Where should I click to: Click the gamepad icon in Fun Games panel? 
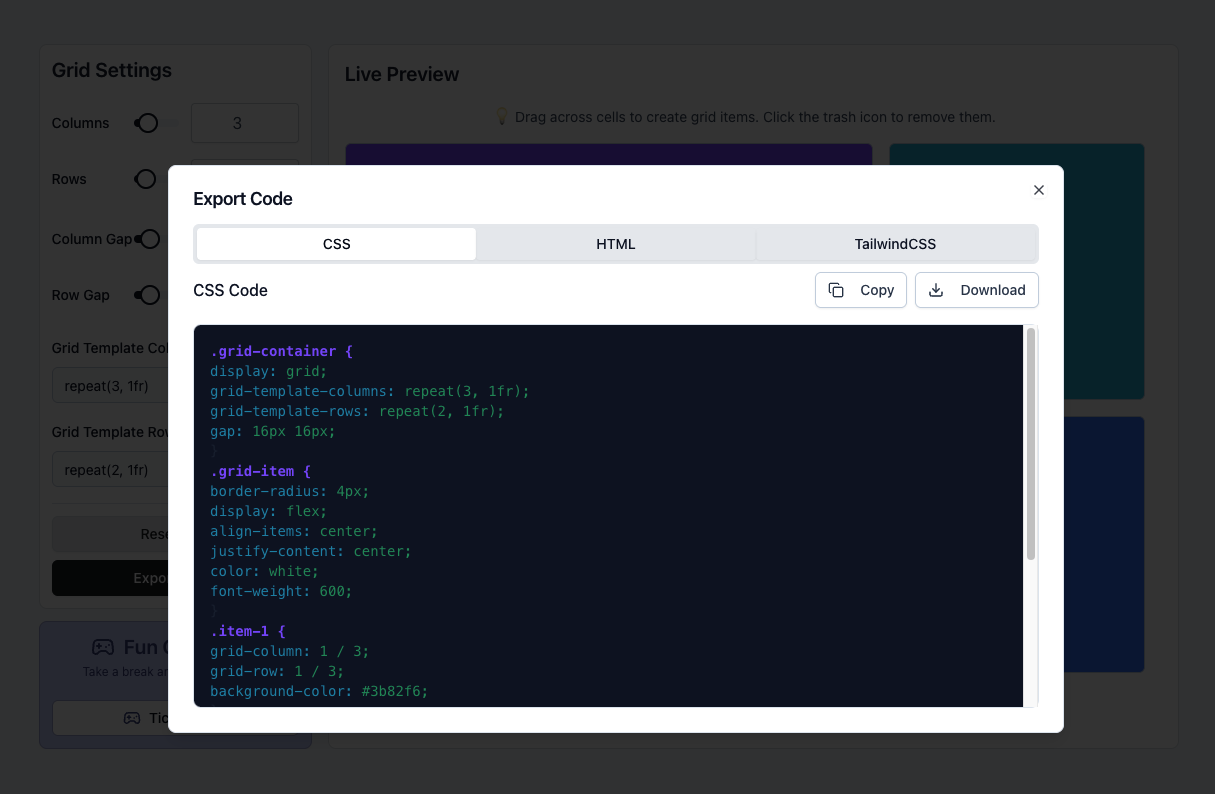pyautogui.click(x=103, y=647)
